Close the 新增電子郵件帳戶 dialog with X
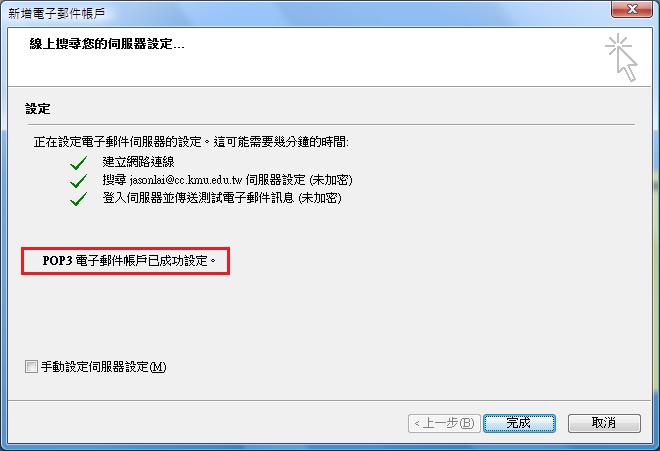 pyautogui.click(x=631, y=9)
